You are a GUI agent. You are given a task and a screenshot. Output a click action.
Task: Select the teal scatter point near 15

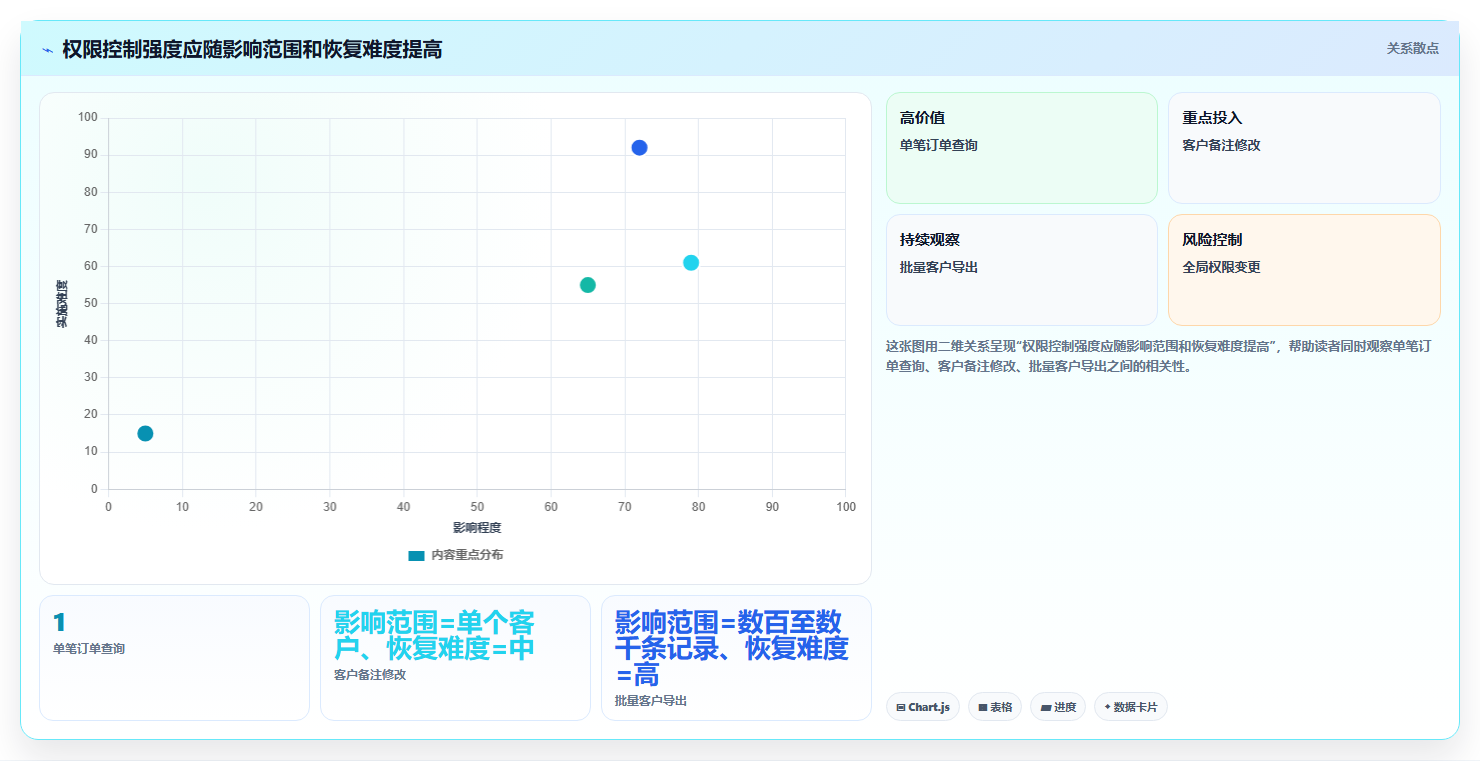145,433
